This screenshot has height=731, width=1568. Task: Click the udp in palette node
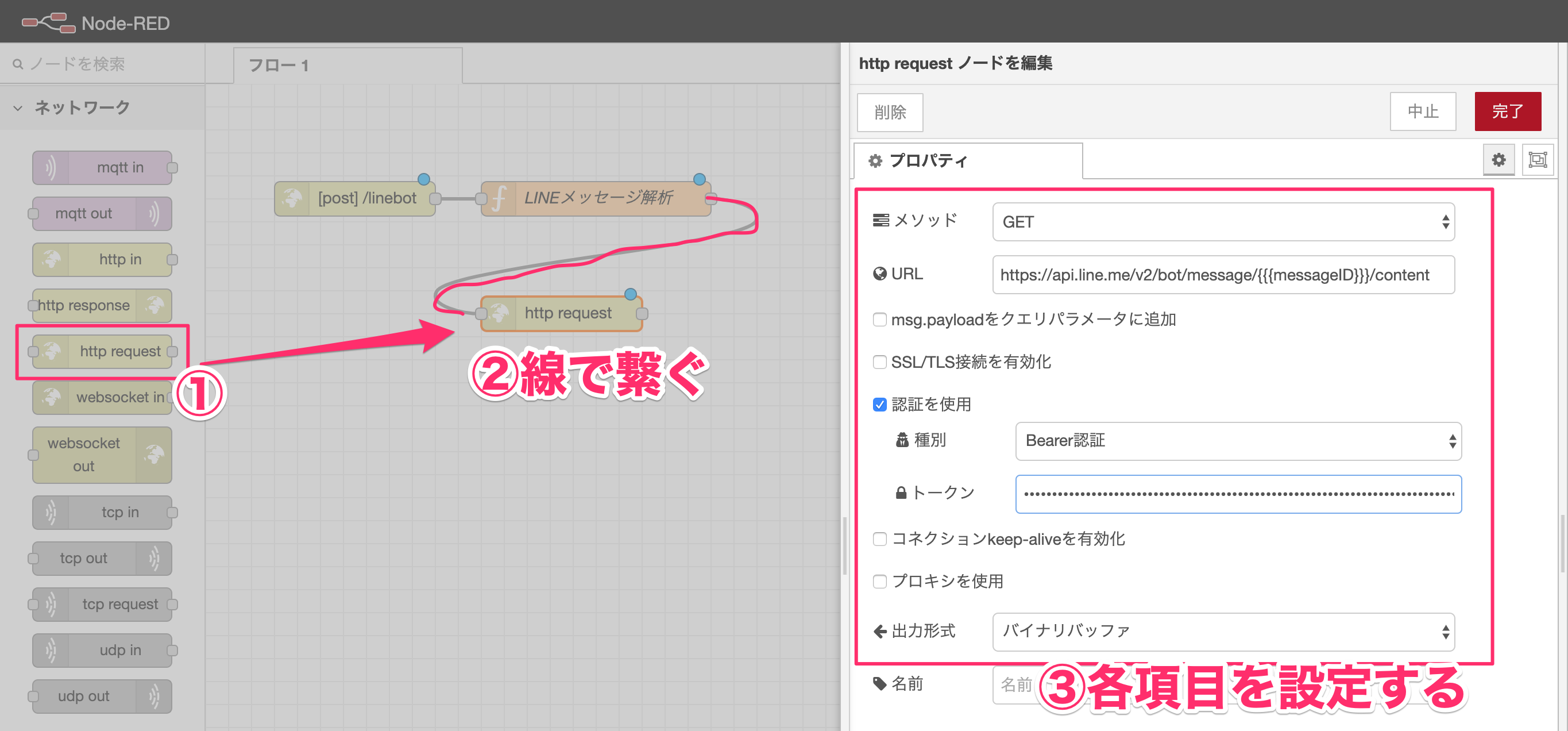pos(102,650)
